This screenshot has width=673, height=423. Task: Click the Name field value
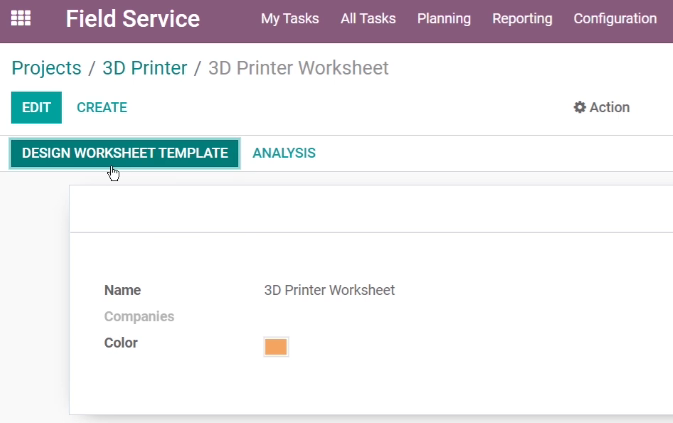(x=329, y=290)
